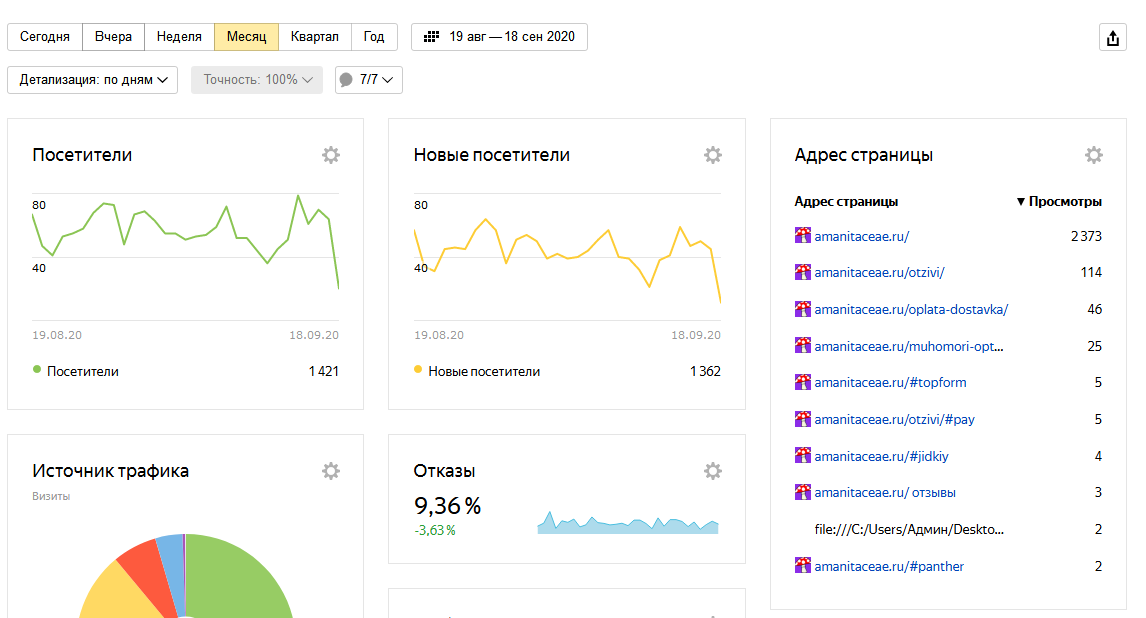This screenshot has width=1146, height=618.
Task: Select the Сегодня period tab
Action: pyautogui.click(x=45, y=37)
